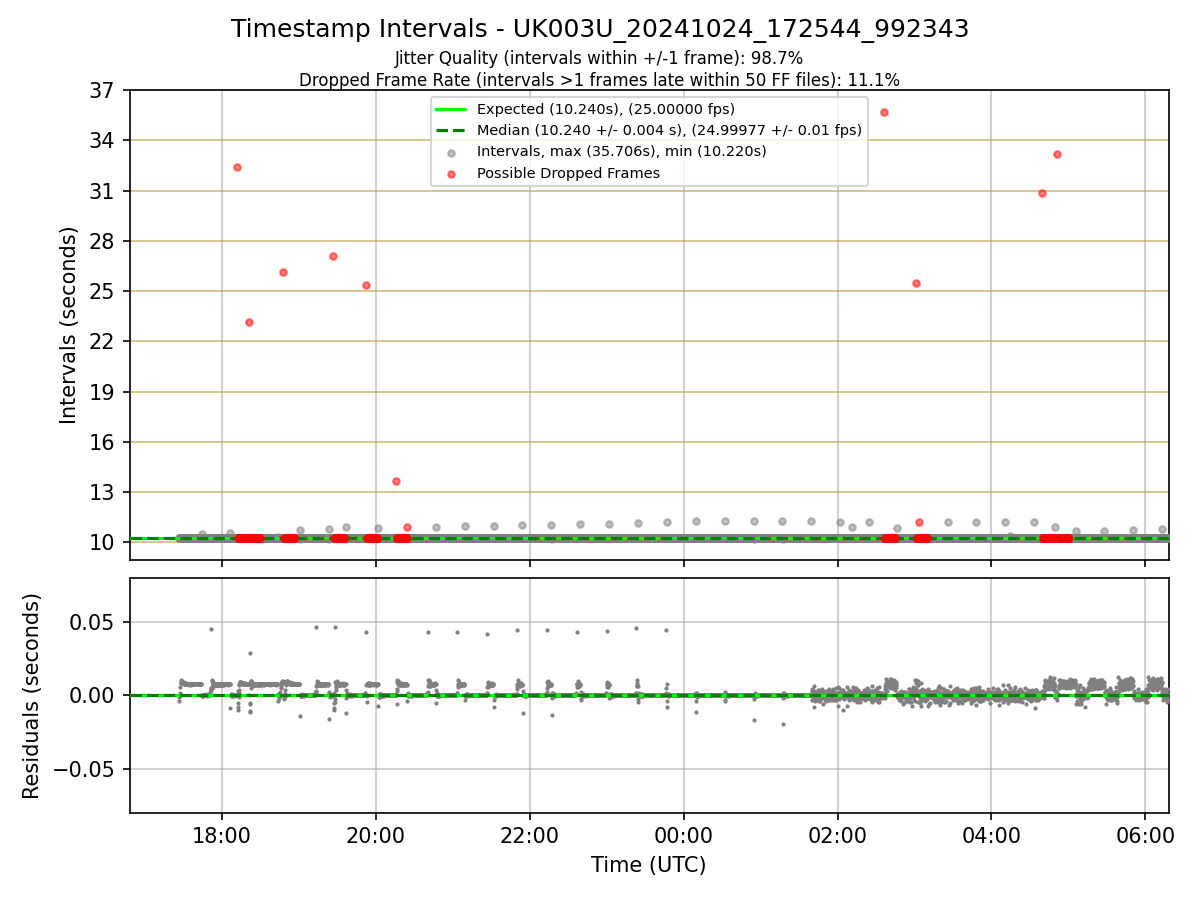Click the red point near 23 seconds after 18:00
The image size is (1200, 900).
[249, 322]
